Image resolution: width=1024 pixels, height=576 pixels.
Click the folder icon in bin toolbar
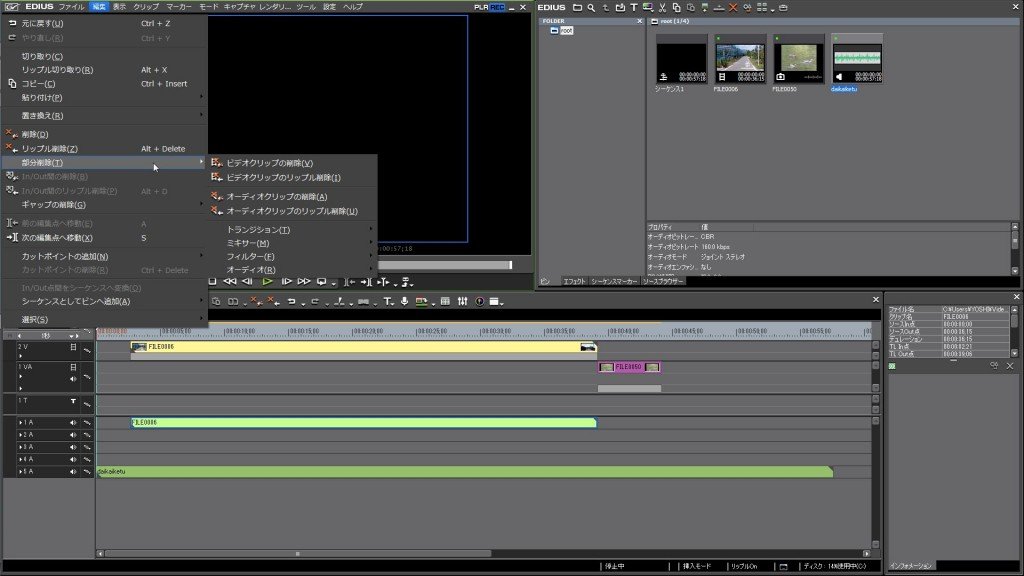(x=577, y=8)
